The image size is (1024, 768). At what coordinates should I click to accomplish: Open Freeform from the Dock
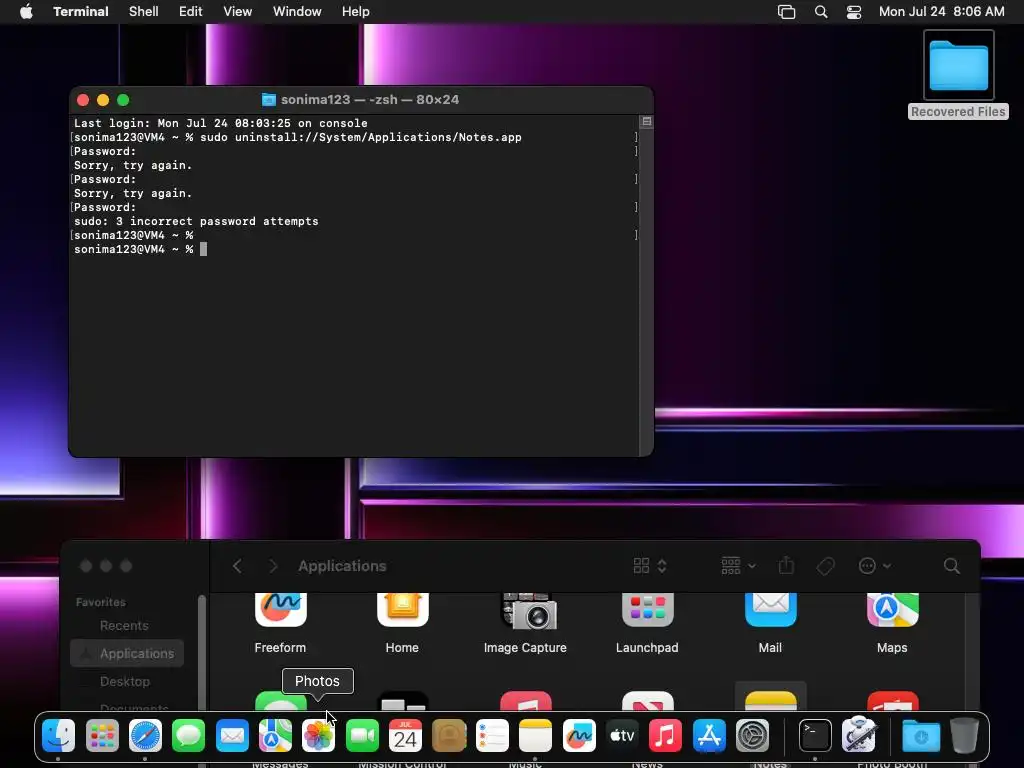[x=579, y=735]
